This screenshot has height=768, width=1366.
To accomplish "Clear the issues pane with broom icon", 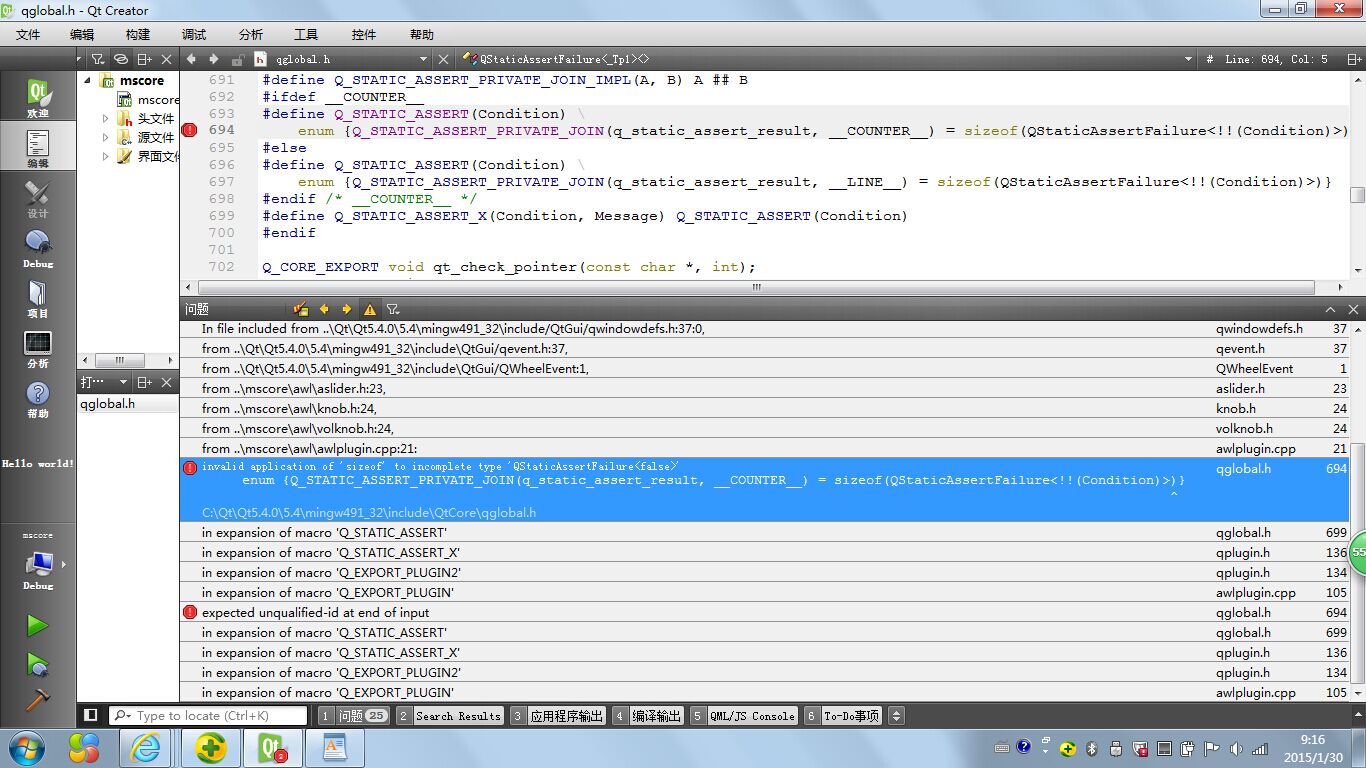I will (301, 309).
